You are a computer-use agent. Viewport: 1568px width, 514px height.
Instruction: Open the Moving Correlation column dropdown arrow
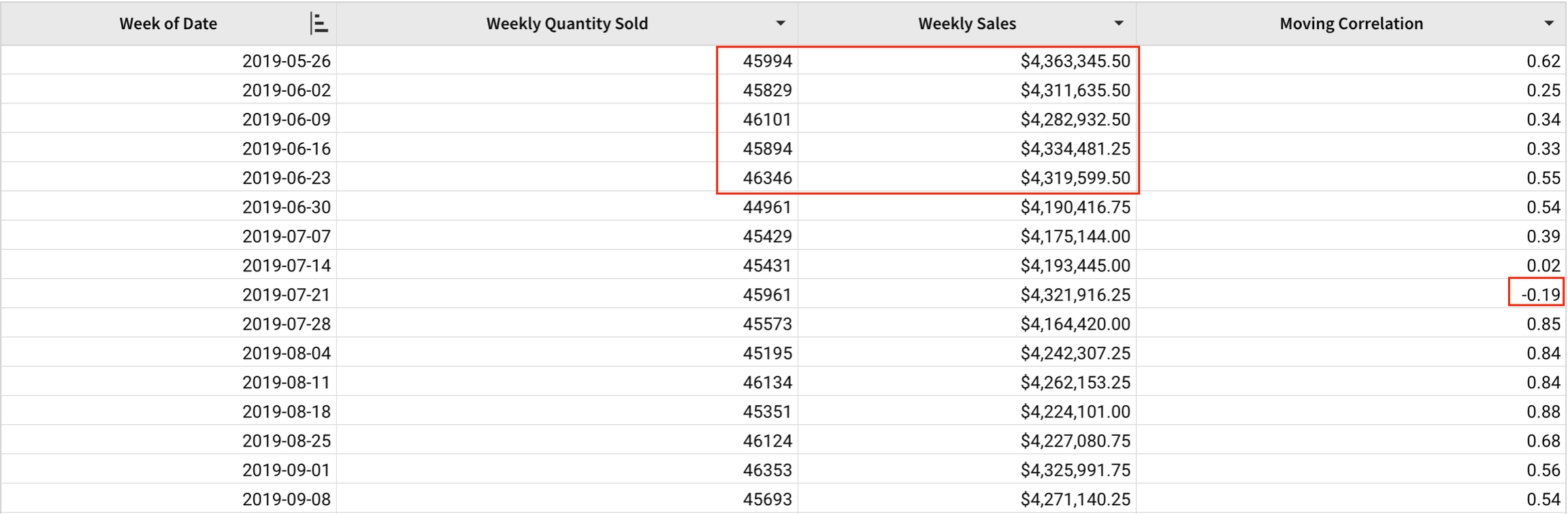pos(1549,24)
